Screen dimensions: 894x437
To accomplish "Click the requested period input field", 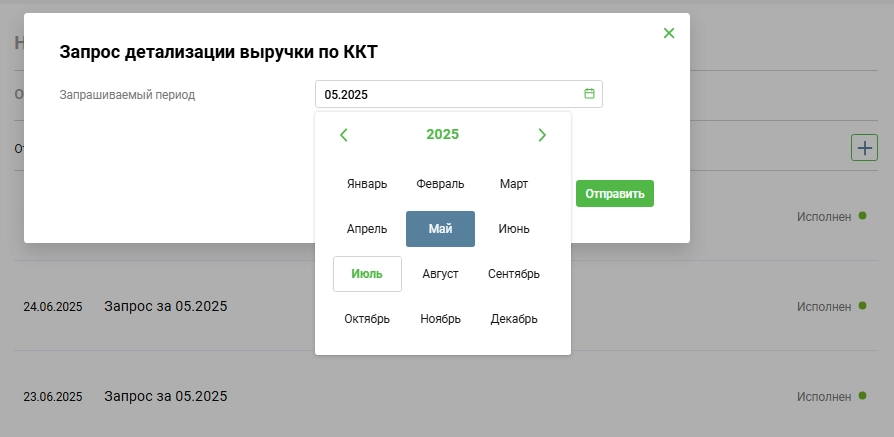I will [x=450, y=94].
